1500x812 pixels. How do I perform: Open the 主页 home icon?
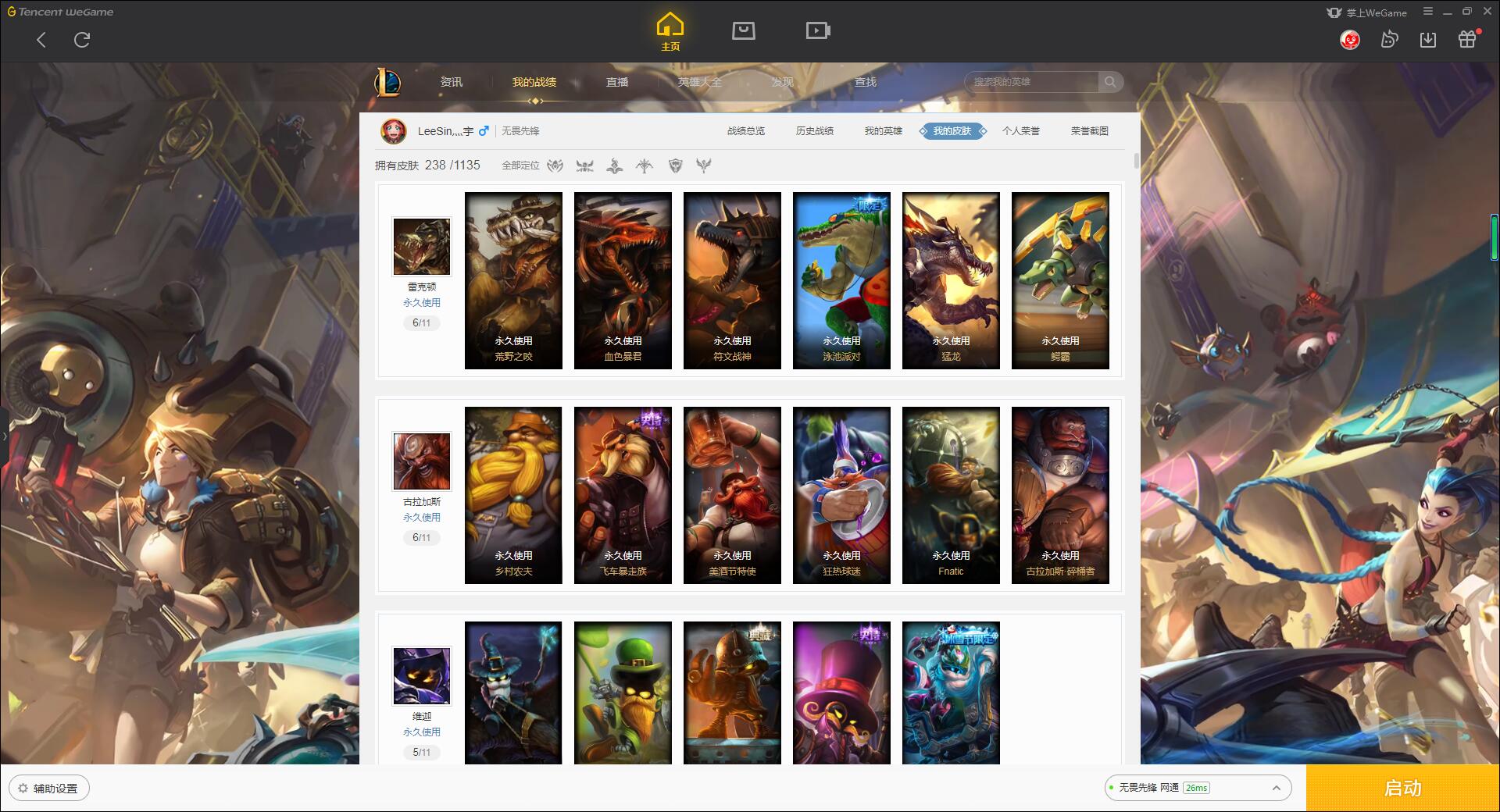pyautogui.click(x=670, y=32)
